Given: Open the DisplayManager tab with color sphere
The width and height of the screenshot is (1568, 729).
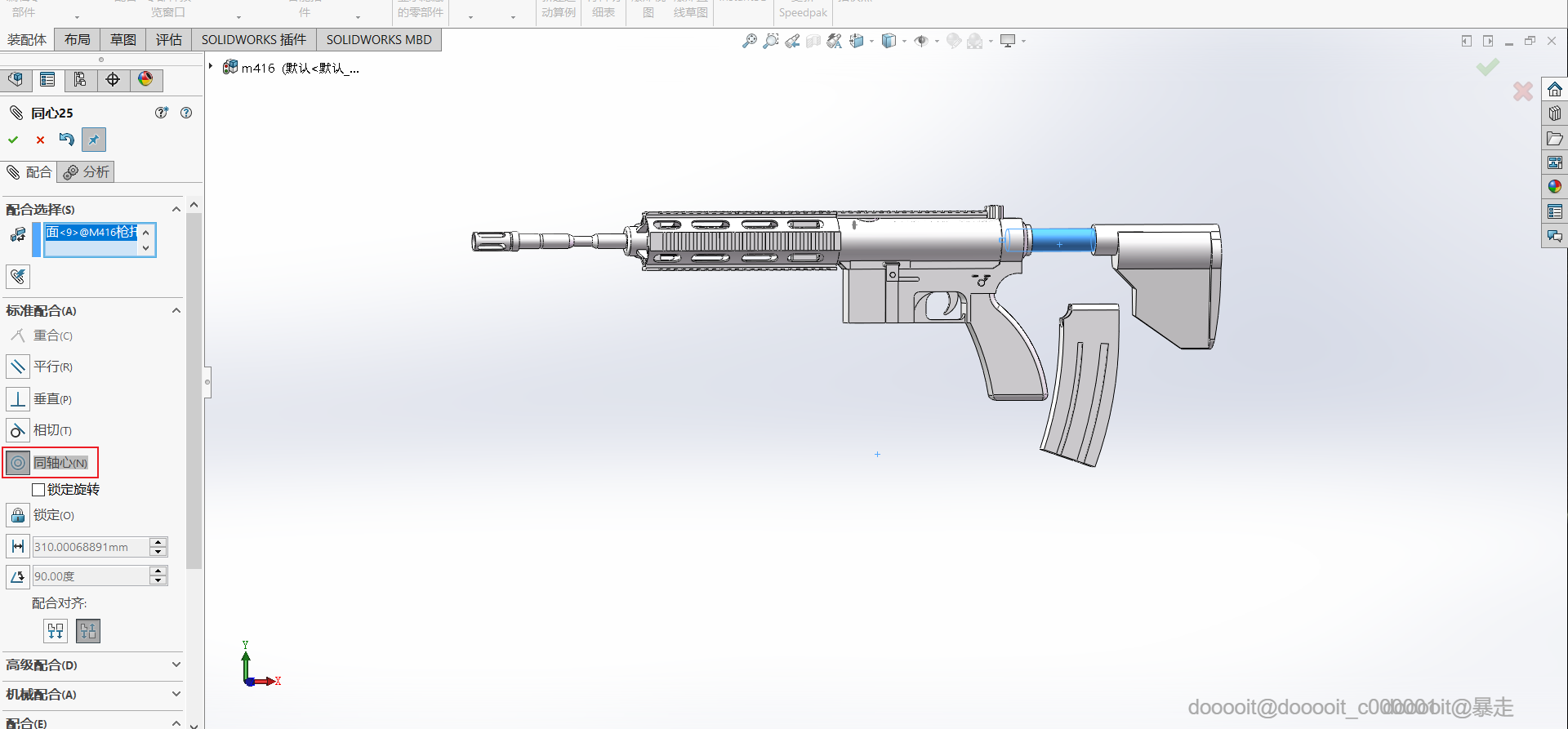Looking at the screenshot, I should pyautogui.click(x=145, y=79).
